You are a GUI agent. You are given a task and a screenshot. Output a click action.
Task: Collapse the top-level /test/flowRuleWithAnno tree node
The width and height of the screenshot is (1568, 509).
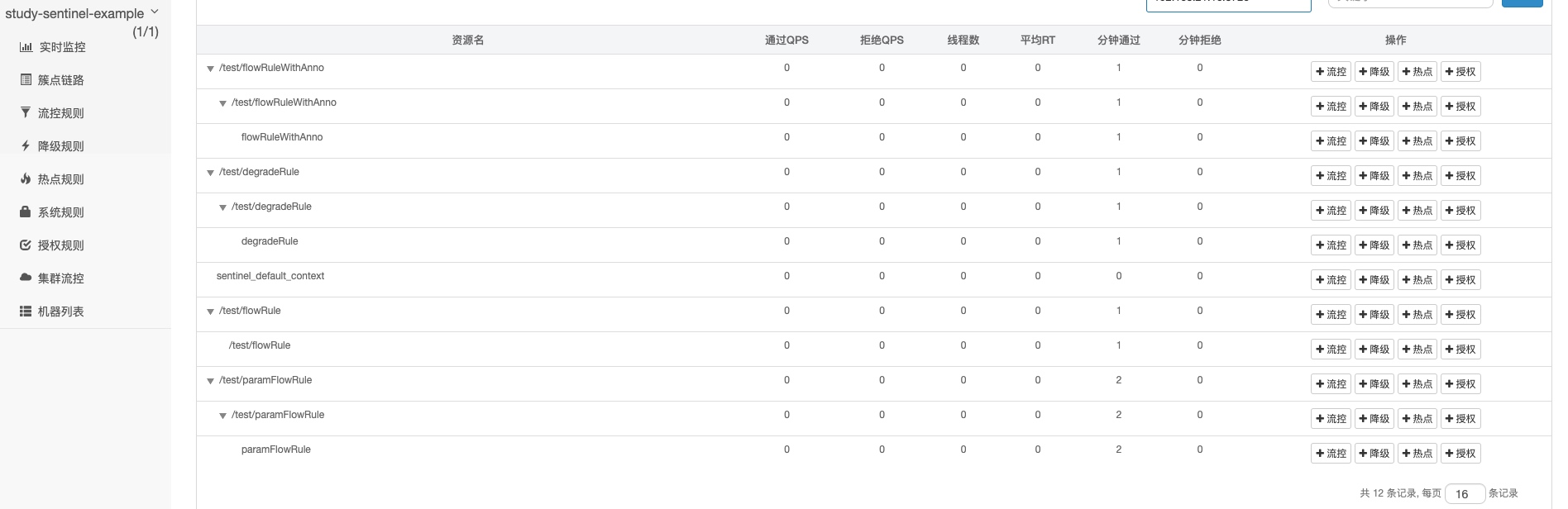pos(210,69)
